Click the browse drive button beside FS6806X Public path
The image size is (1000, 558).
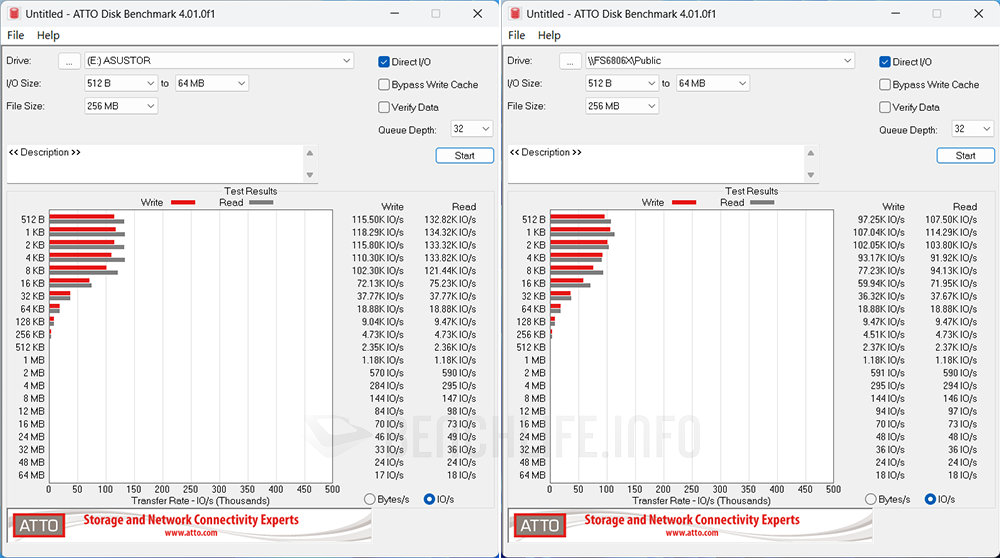(x=570, y=61)
